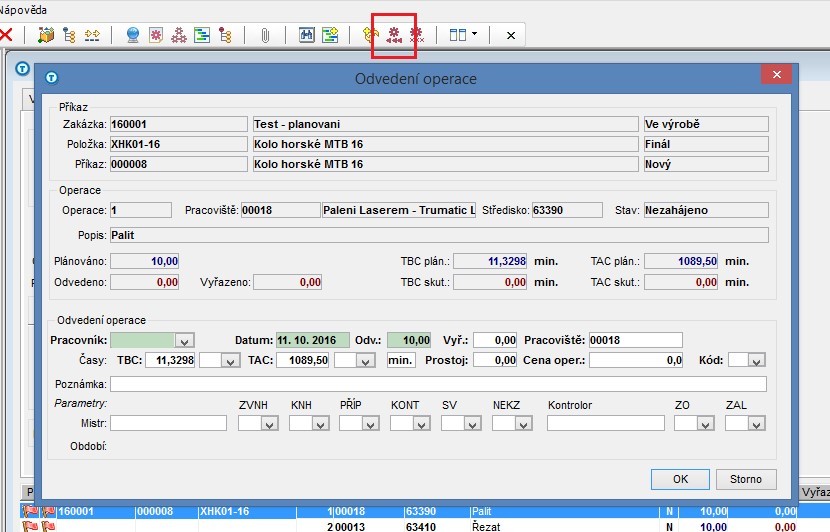830x532 pixels.
Task: Expand the PŘÍP dropdown
Action: pos(371,423)
